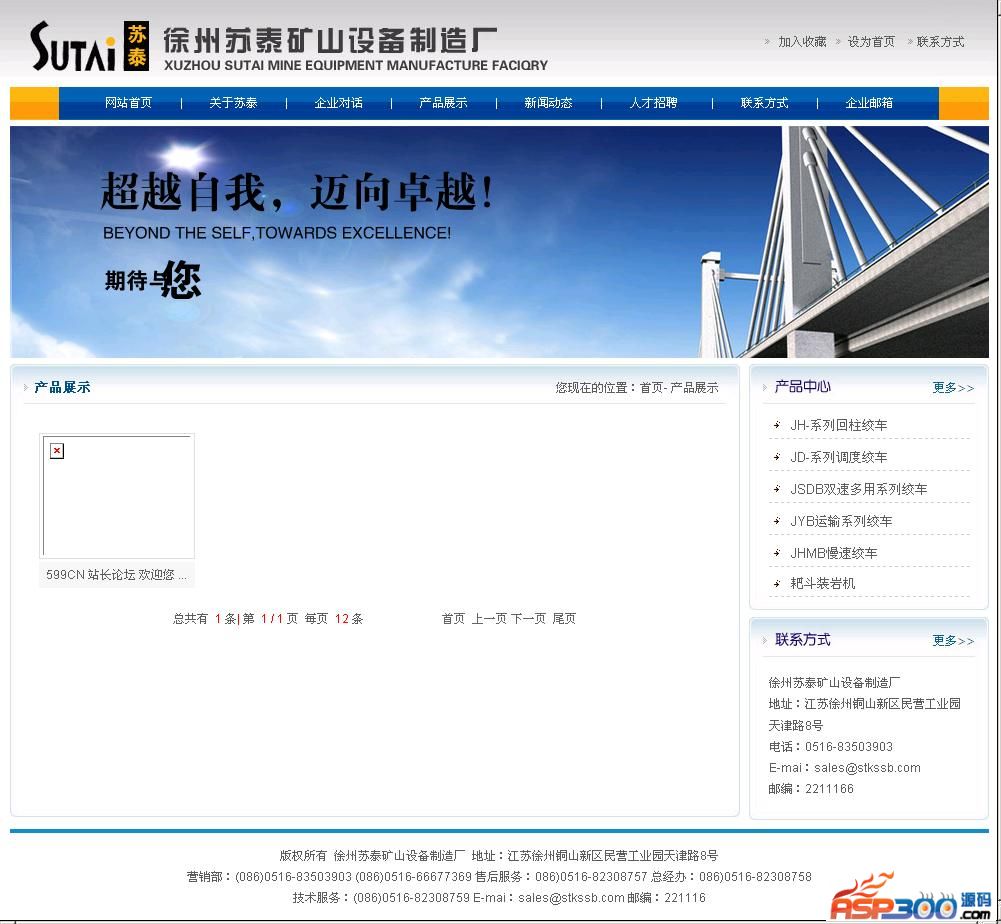
Task: Open the 网站首页 nav item
Action: 128,103
